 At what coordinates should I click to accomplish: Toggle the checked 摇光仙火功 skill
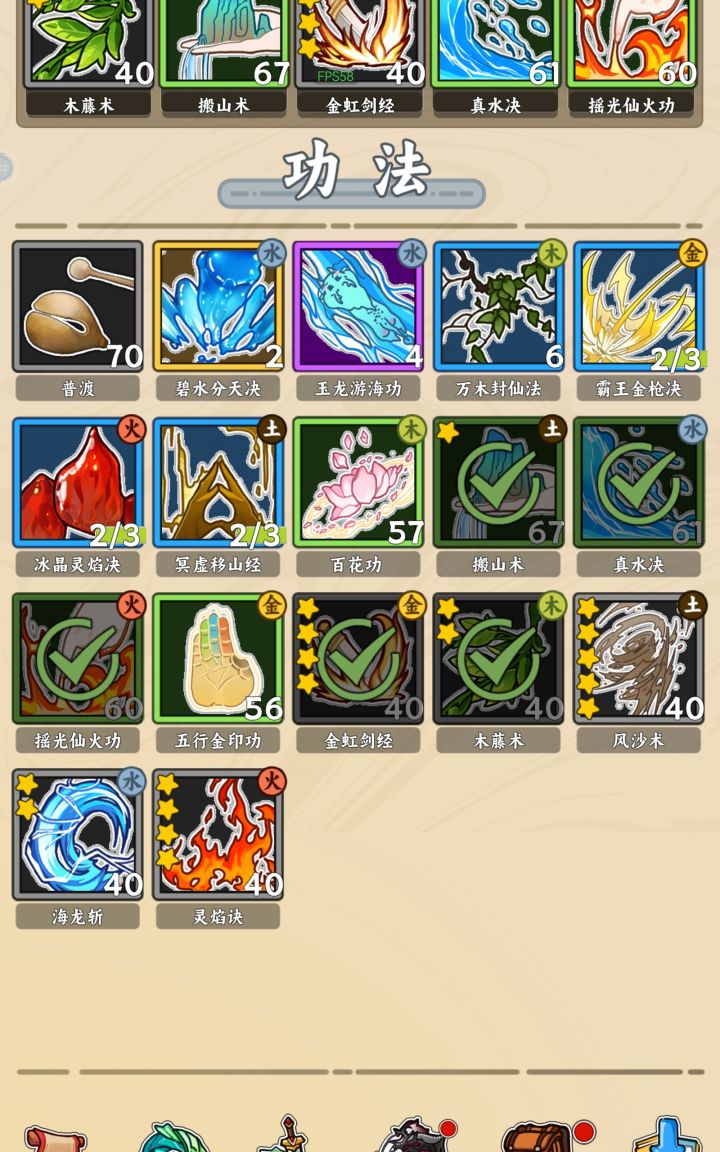[x=77, y=658]
